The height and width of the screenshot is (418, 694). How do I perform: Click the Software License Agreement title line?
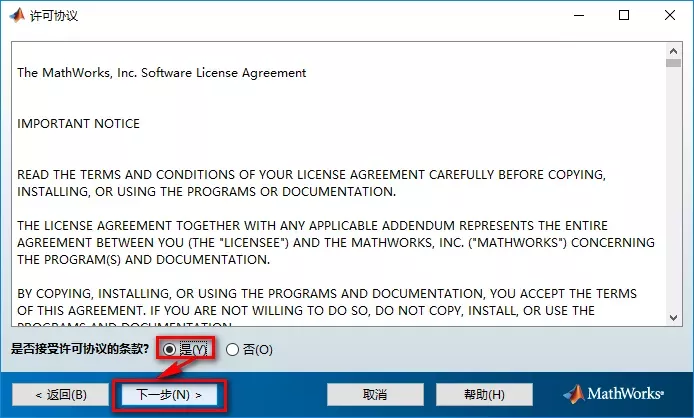point(161,73)
